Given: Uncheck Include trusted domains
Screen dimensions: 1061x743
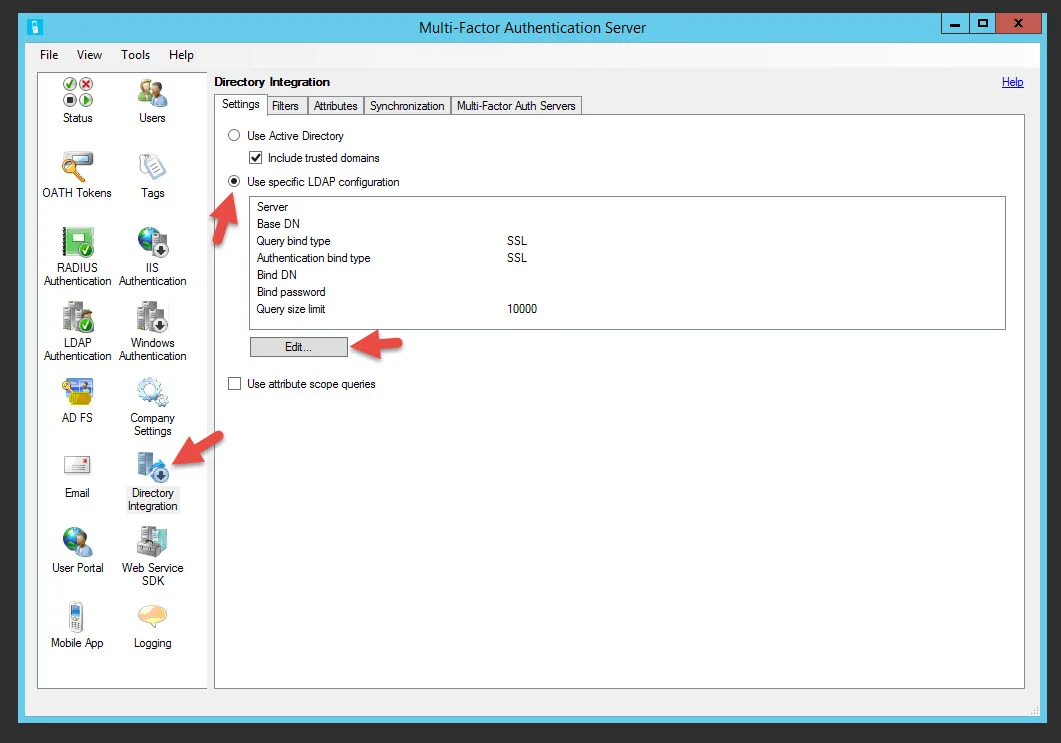Looking at the screenshot, I should [x=256, y=158].
